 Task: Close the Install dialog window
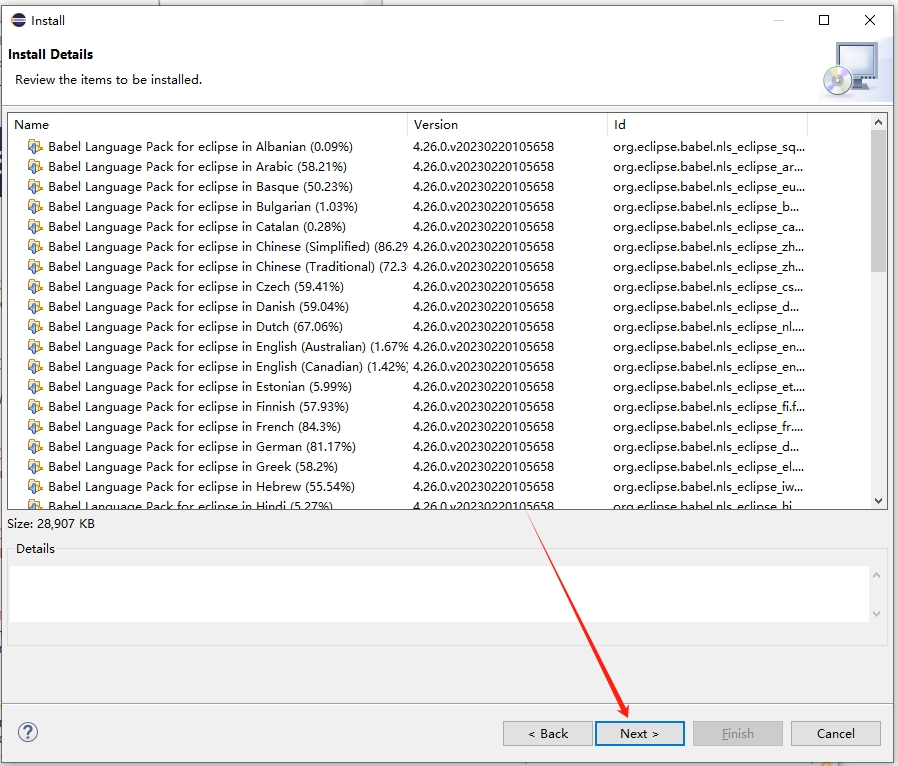[870, 21]
